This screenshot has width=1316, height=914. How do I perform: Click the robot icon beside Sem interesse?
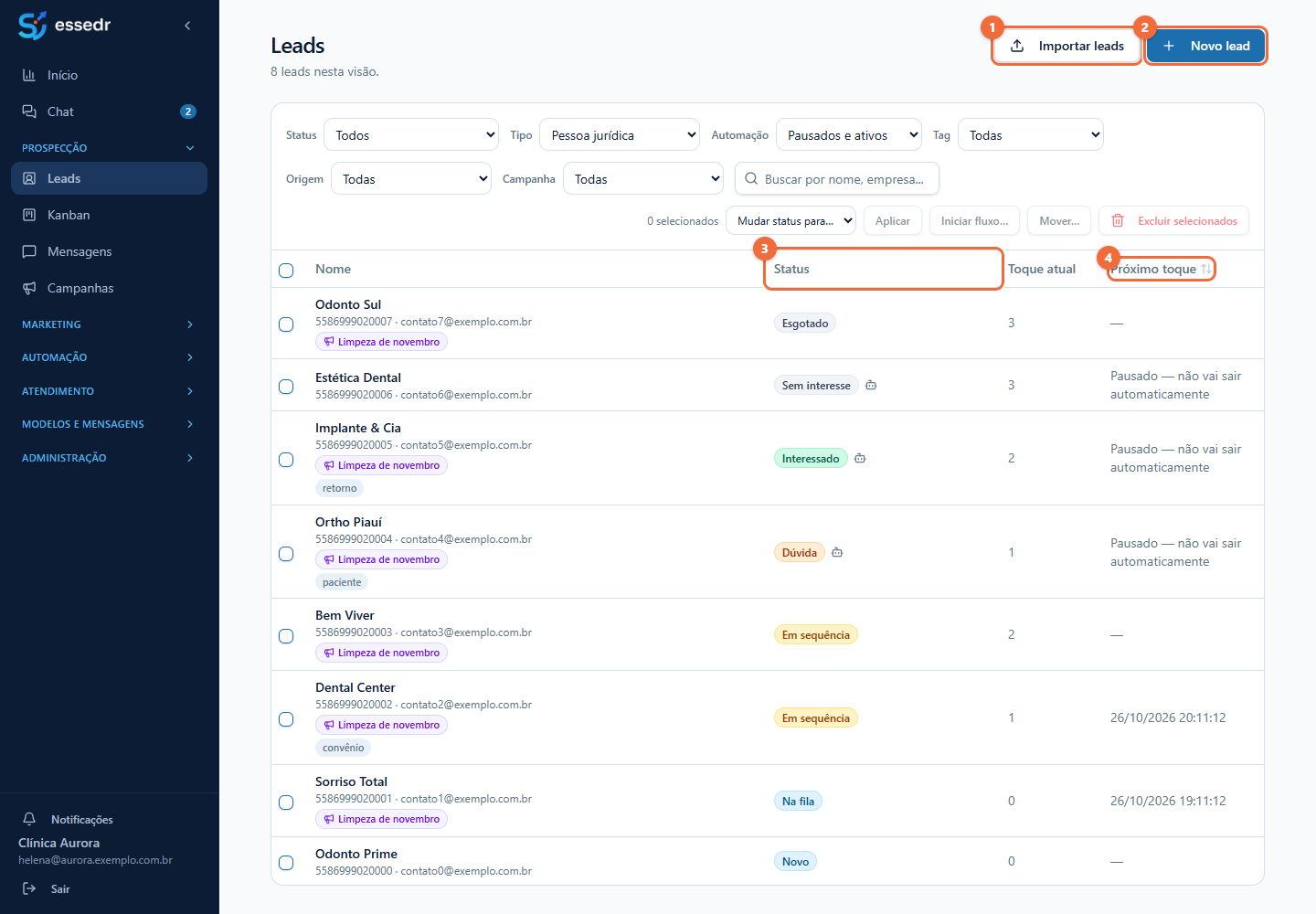point(871,385)
